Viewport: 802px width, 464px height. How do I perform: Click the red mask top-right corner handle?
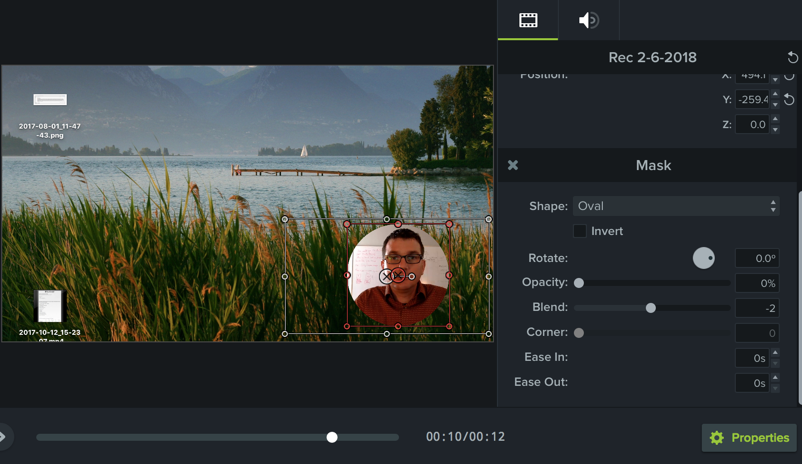[449, 224]
